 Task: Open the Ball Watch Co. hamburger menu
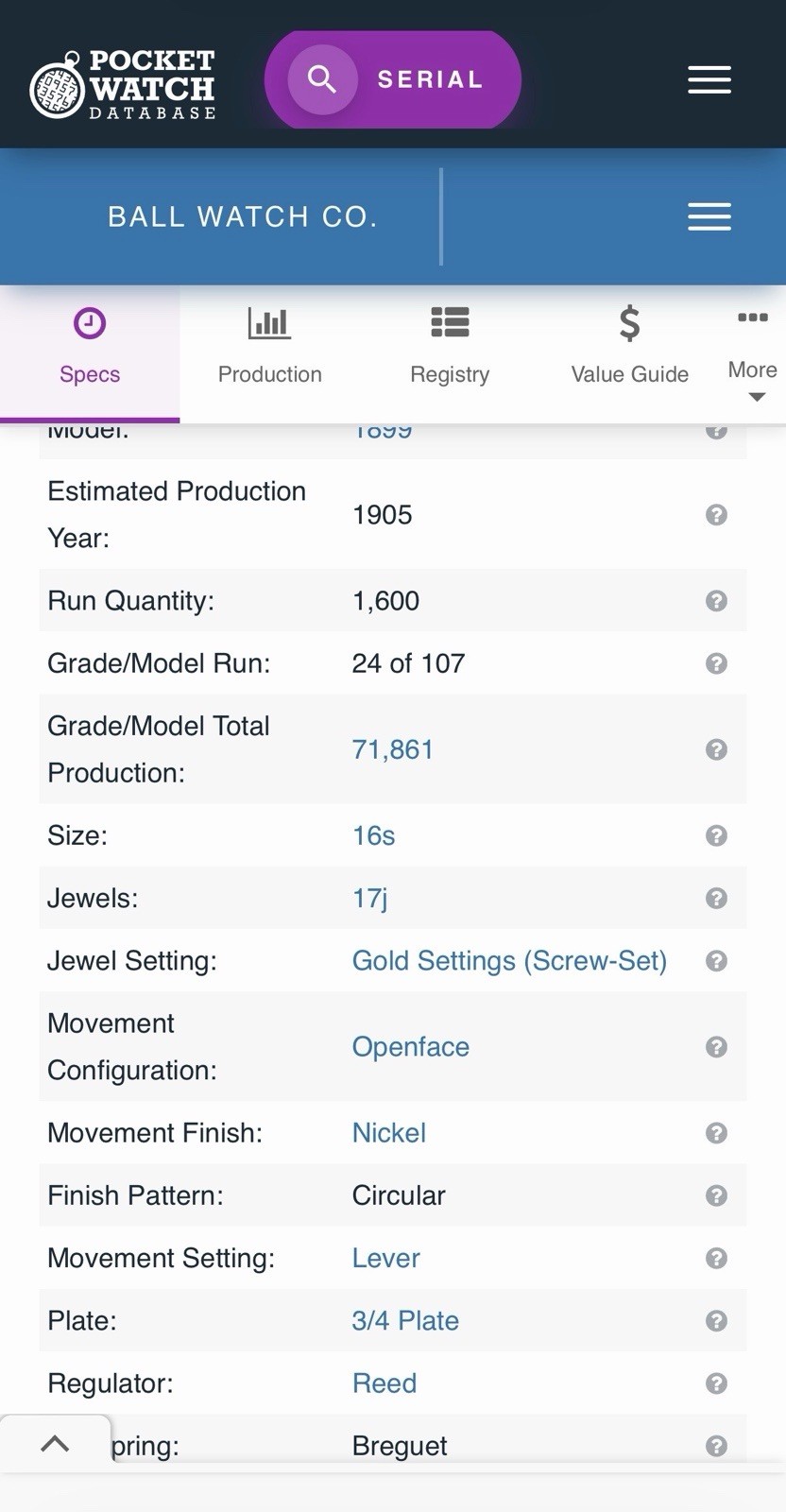coord(709,216)
